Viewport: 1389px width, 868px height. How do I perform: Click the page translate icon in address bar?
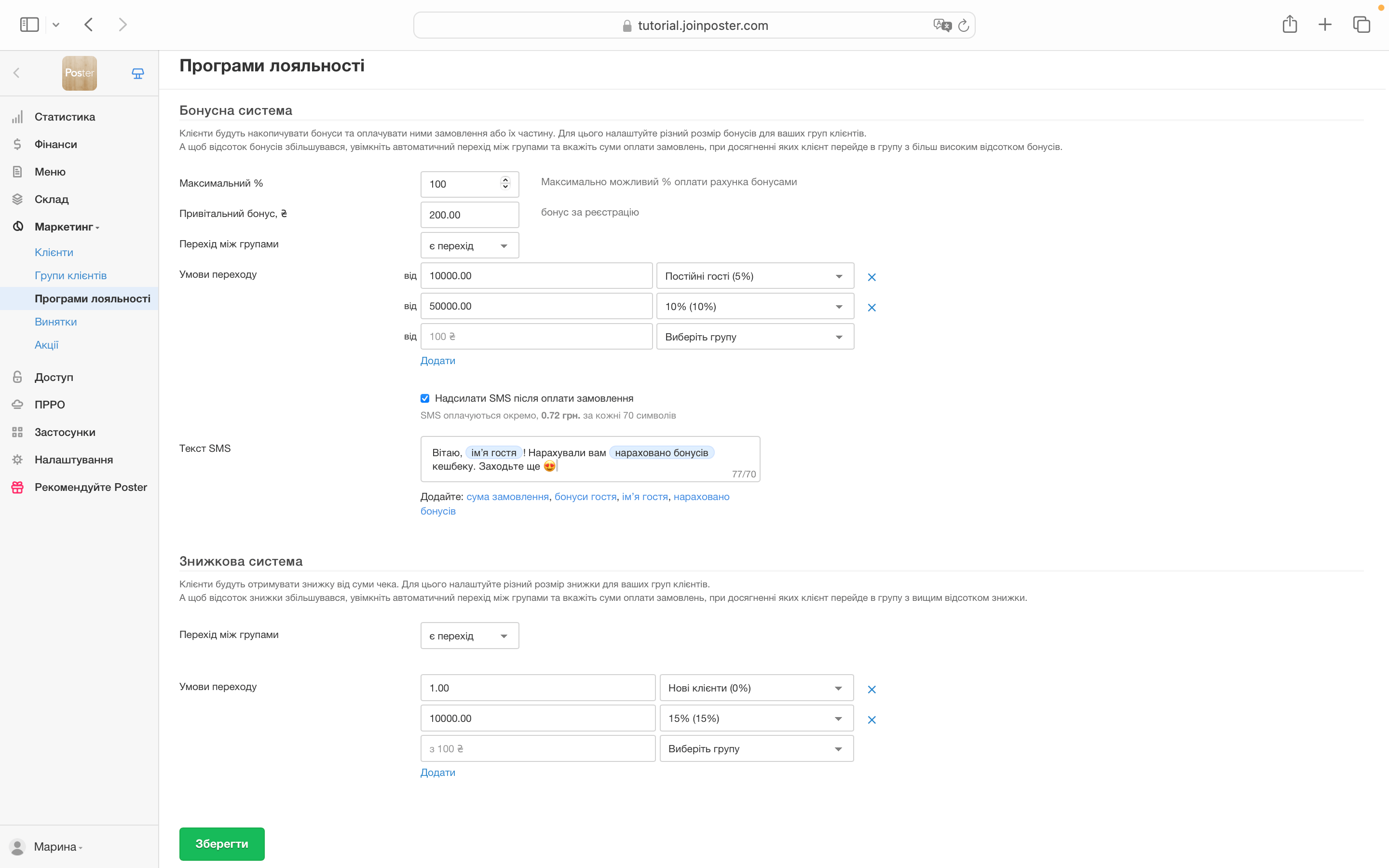[941, 25]
